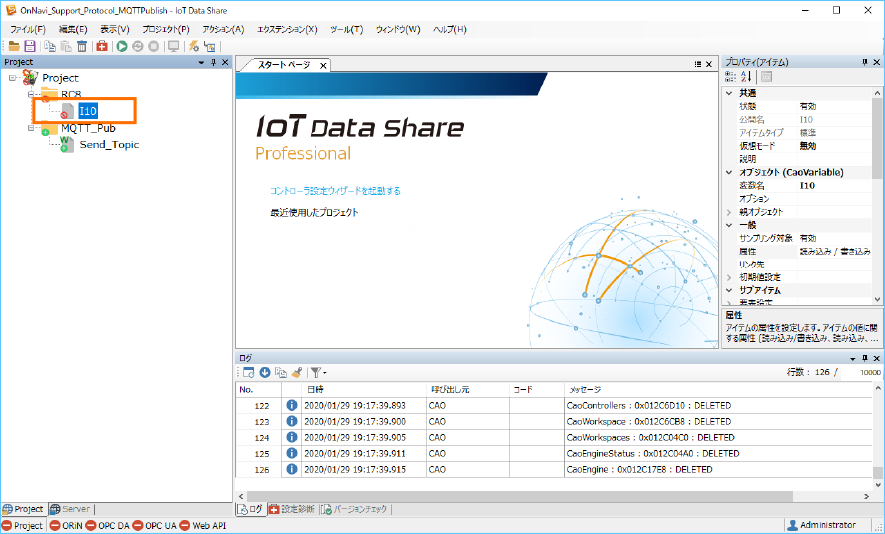Open the アクション(A) menu
Image resolution: width=885 pixels, height=534 pixels.
click(x=223, y=29)
